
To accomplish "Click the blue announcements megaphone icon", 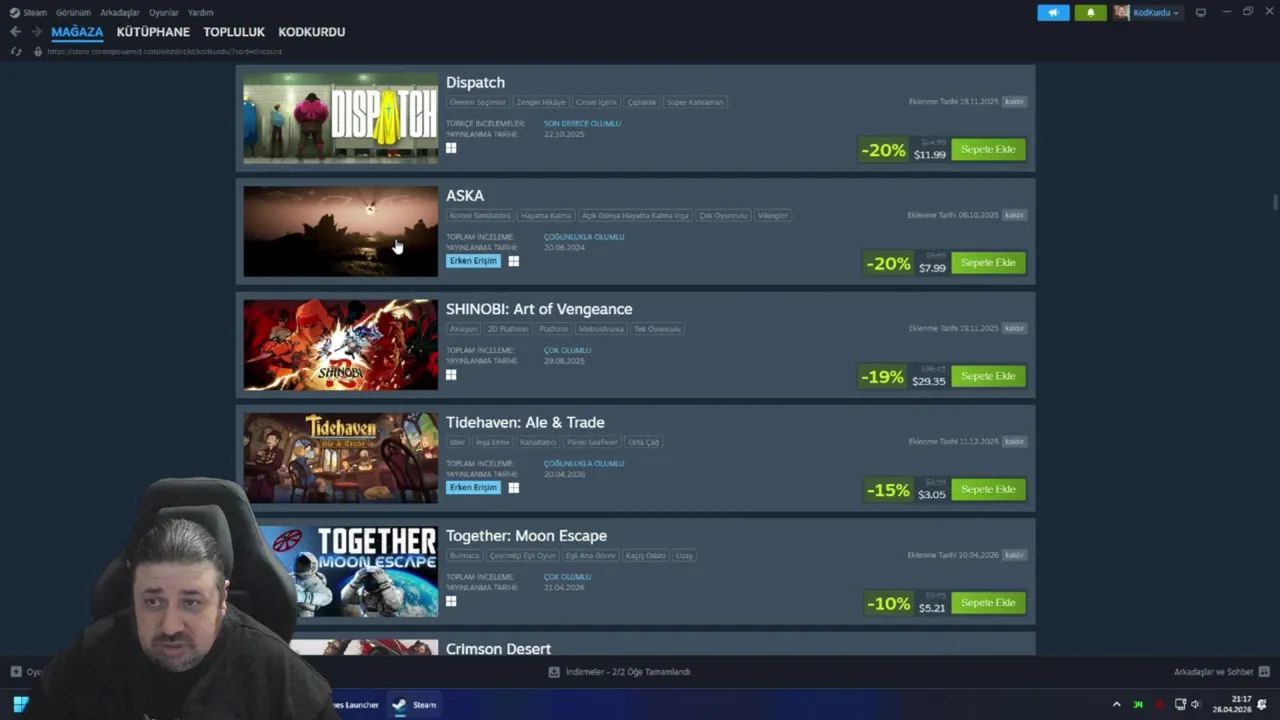I will click(x=1053, y=13).
